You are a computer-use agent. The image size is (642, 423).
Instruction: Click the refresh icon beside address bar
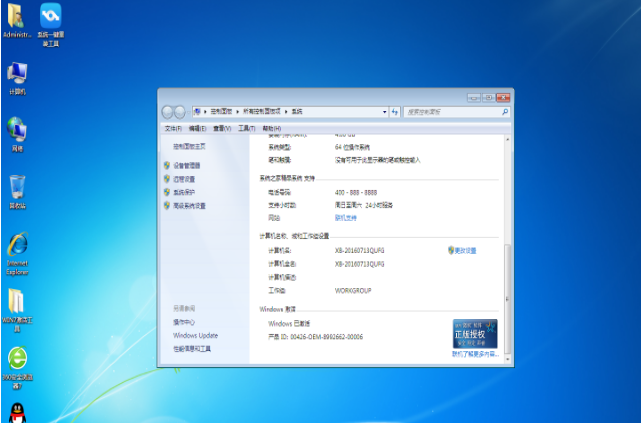[395, 112]
